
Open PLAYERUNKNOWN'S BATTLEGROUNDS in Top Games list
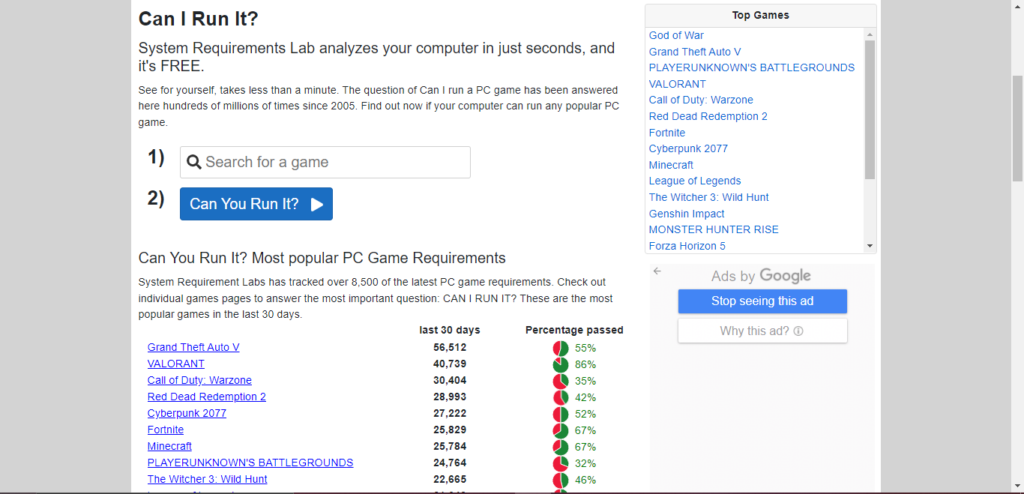point(752,67)
